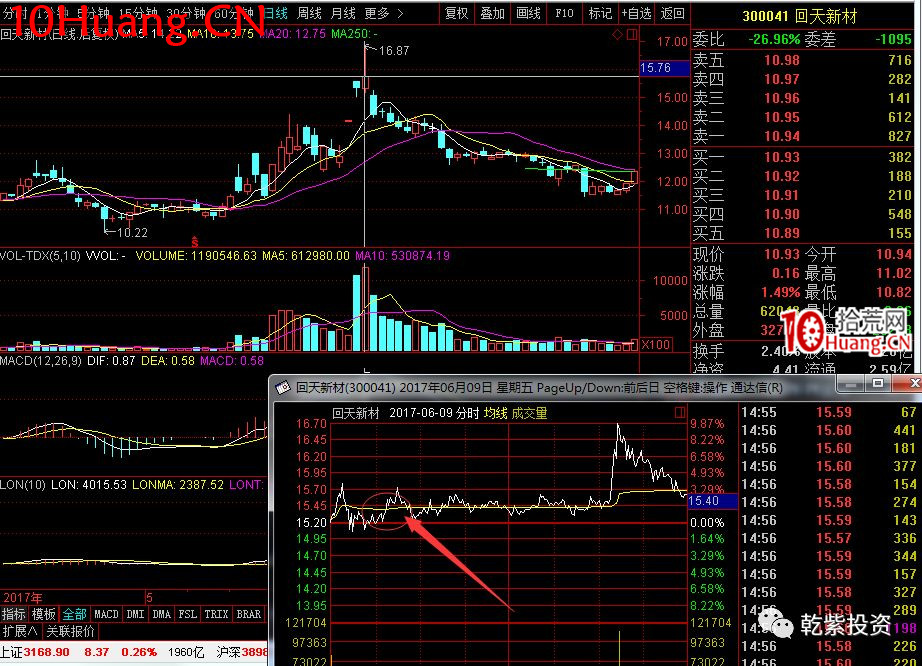Click the LON(10) indicator label
This screenshot has width=922, height=666.
23,485
